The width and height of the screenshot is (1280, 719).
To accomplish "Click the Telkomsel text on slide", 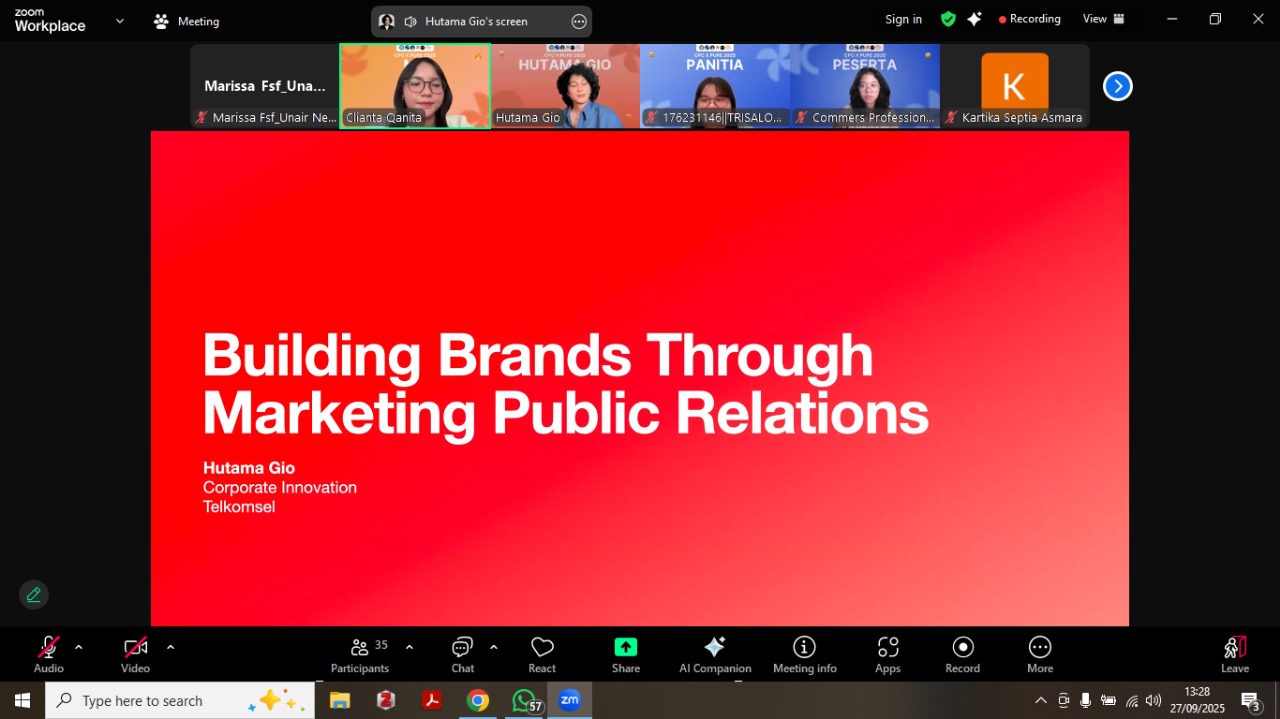I will coord(239,507).
